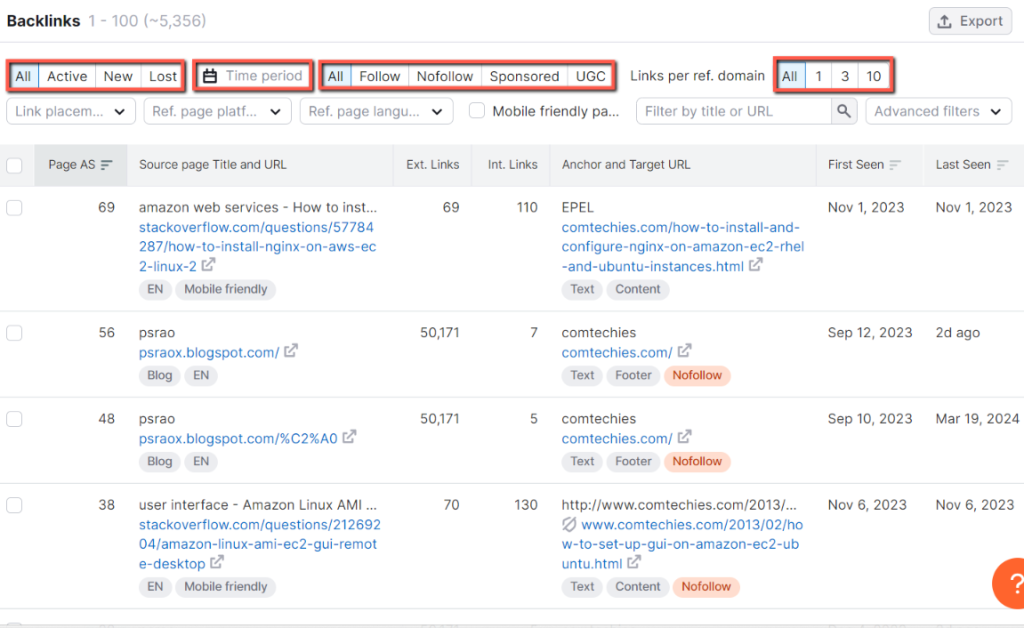Image resolution: width=1024 pixels, height=628 pixels.
Task: Click the EPEL anchor text
Action: (577, 208)
